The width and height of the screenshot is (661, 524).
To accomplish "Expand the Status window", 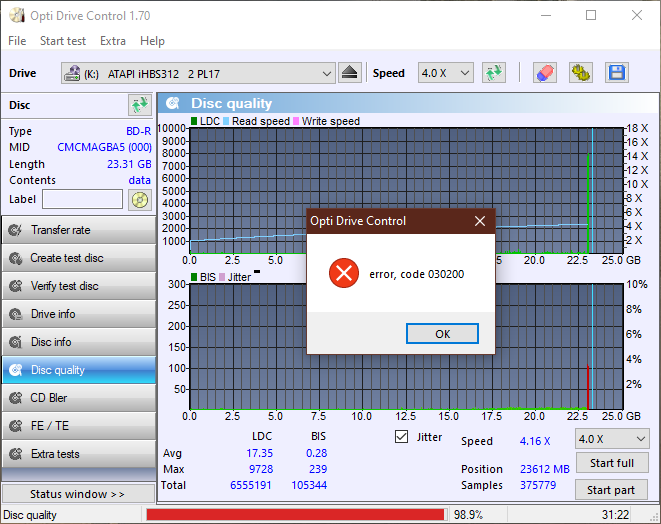I will pyautogui.click(x=78, y=494).
